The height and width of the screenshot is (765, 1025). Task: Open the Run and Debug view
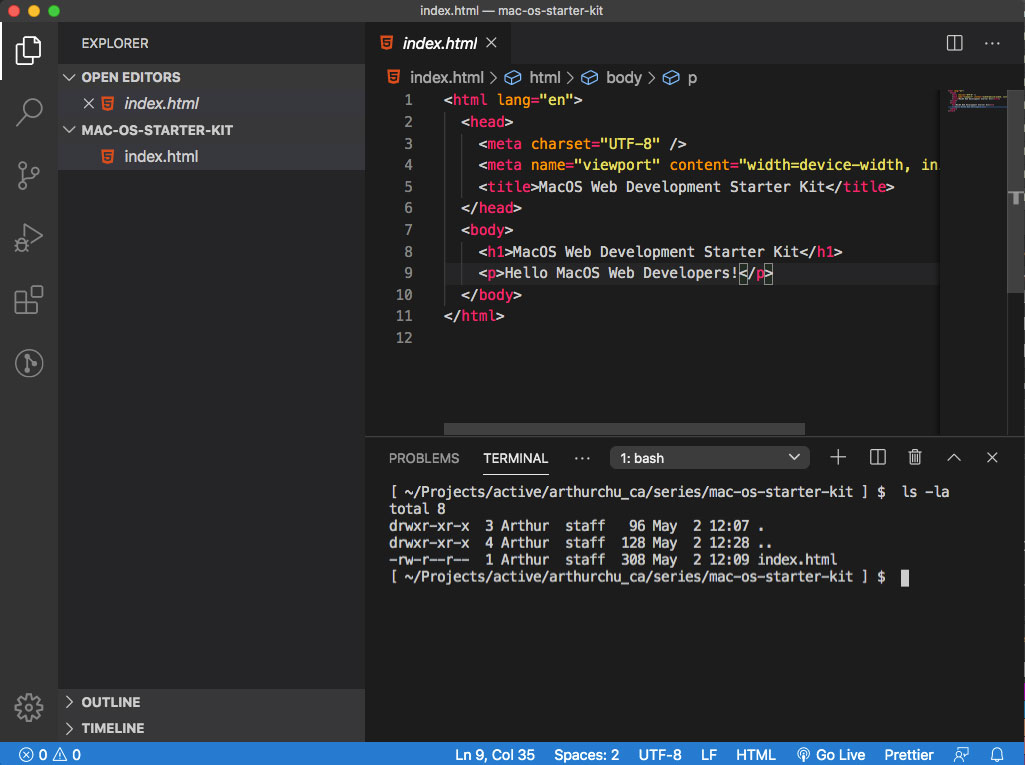click(28, 238)
